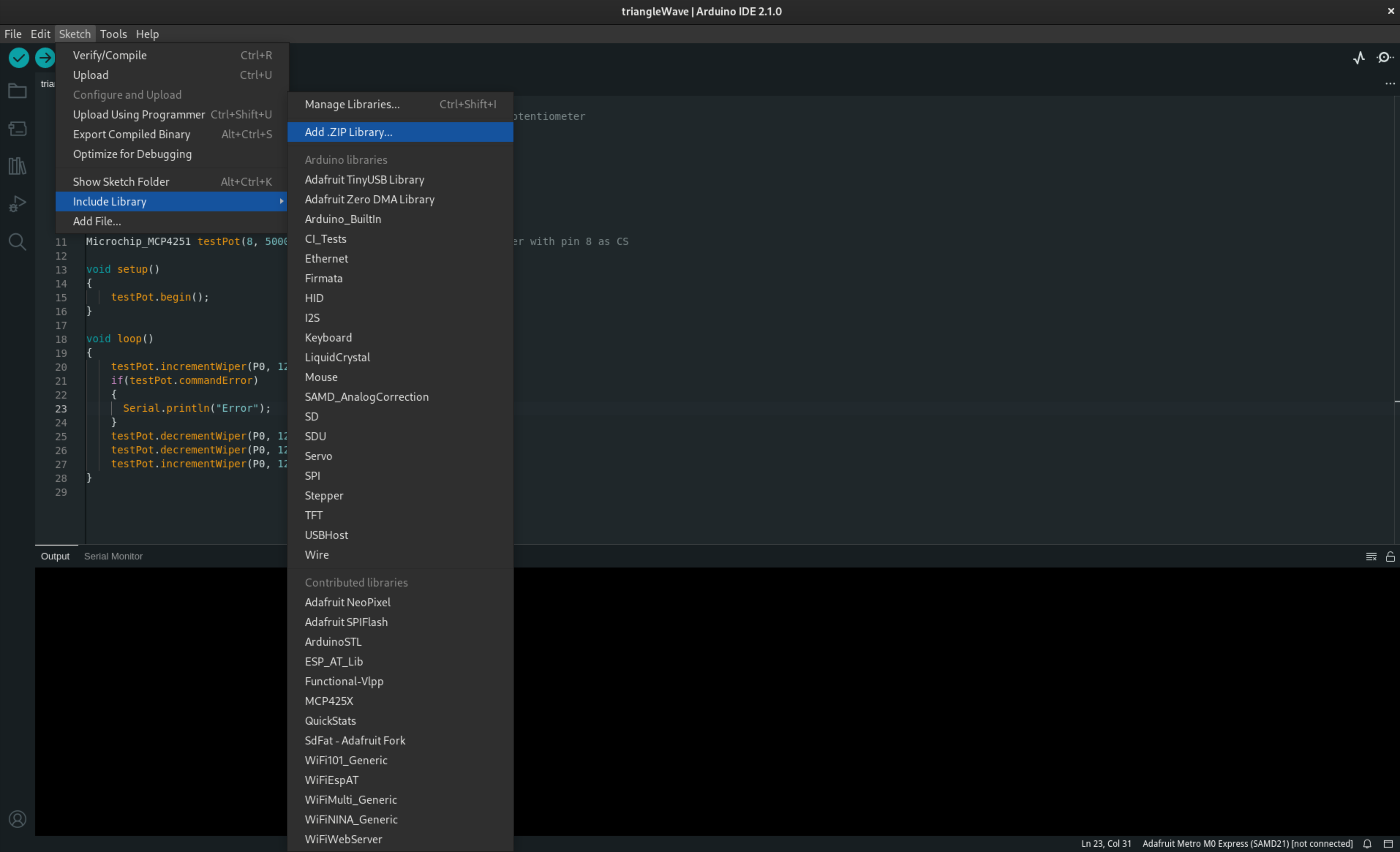The height and width of the screenshot is (852, 1400).
Task: Select the Servo library entry
Action: click(318, 456)
